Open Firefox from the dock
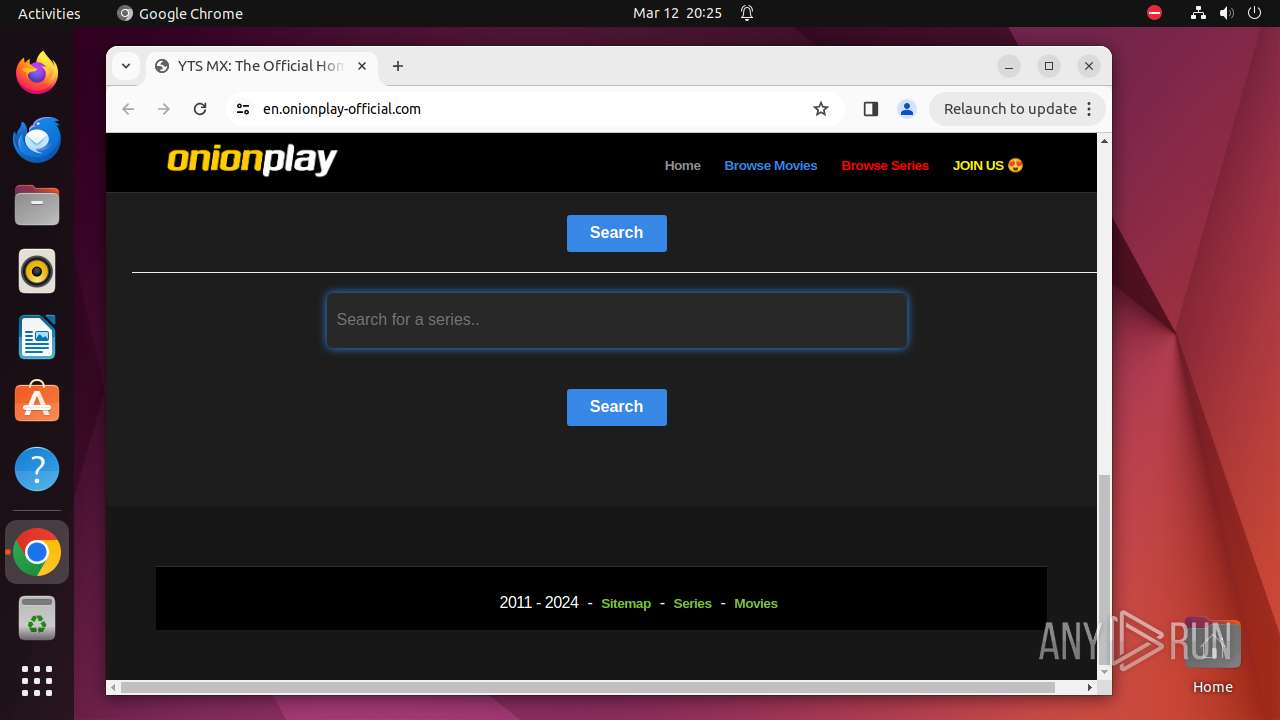 (x=37, y=73)
